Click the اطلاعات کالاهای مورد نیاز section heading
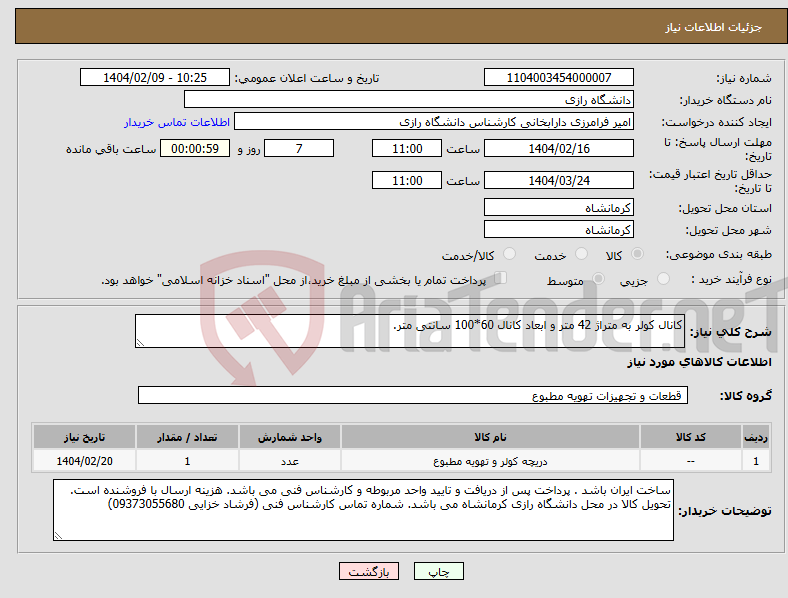Screen dimensions: 788x598 tap(699, 362)
